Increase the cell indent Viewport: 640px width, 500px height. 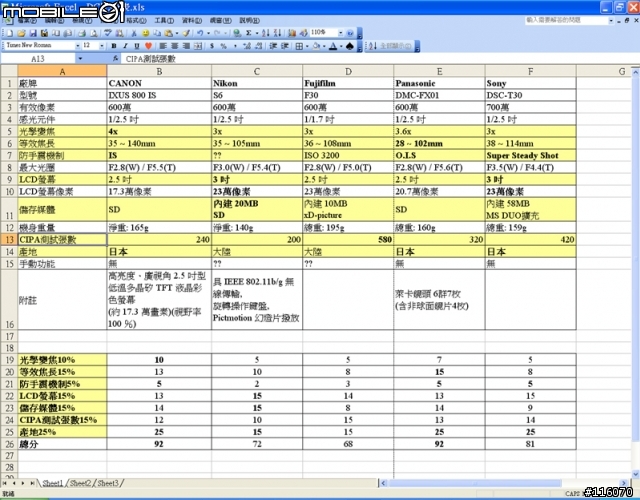(285, 46)
